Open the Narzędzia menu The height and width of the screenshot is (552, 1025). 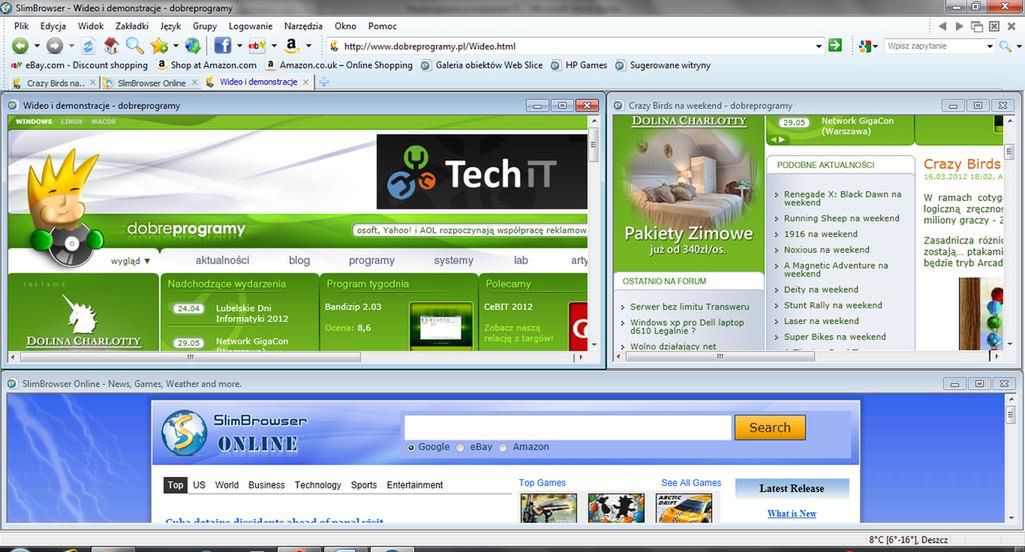(303, 26)
